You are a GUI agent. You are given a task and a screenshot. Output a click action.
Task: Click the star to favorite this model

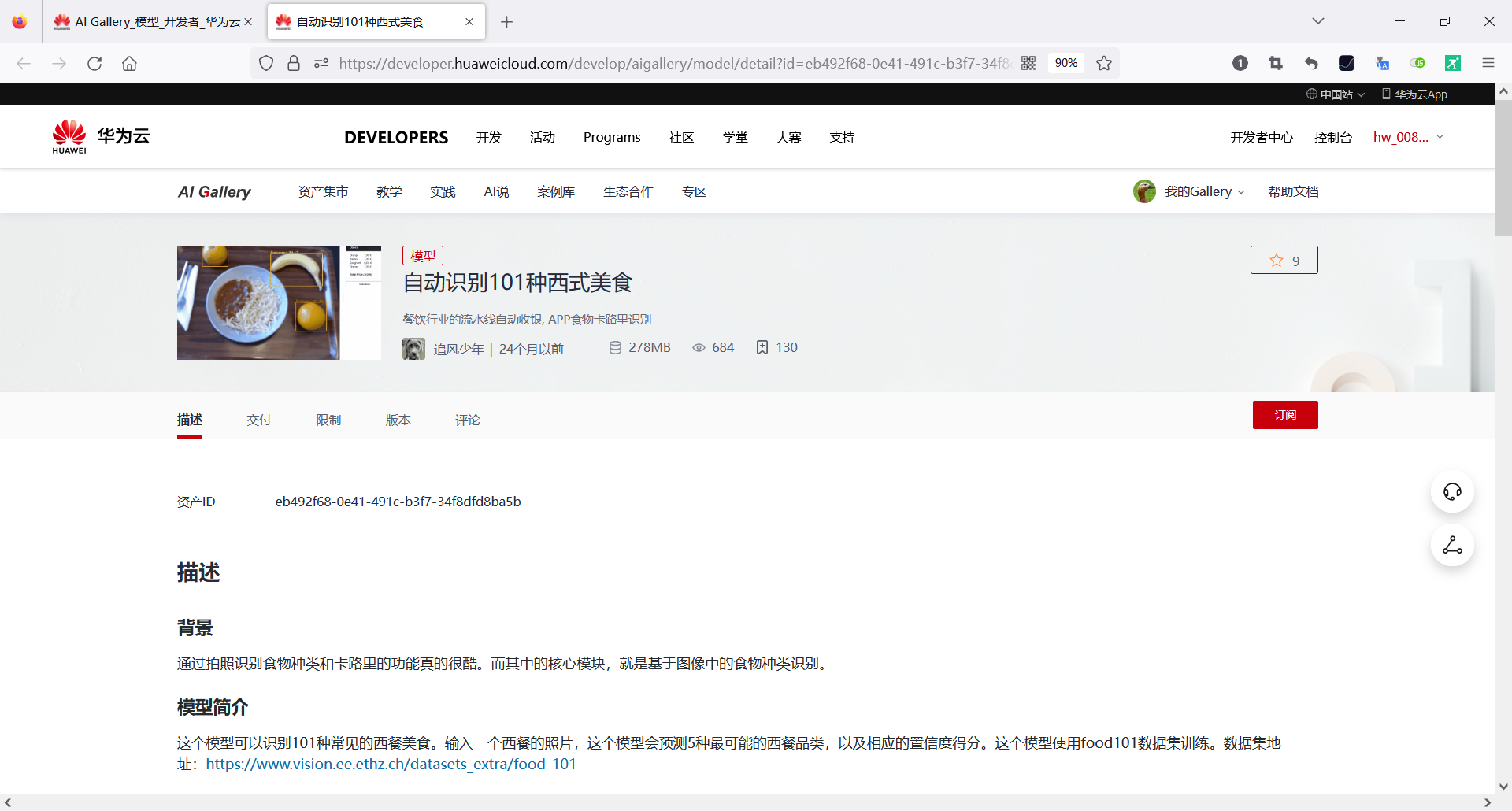click(1275, 260)
